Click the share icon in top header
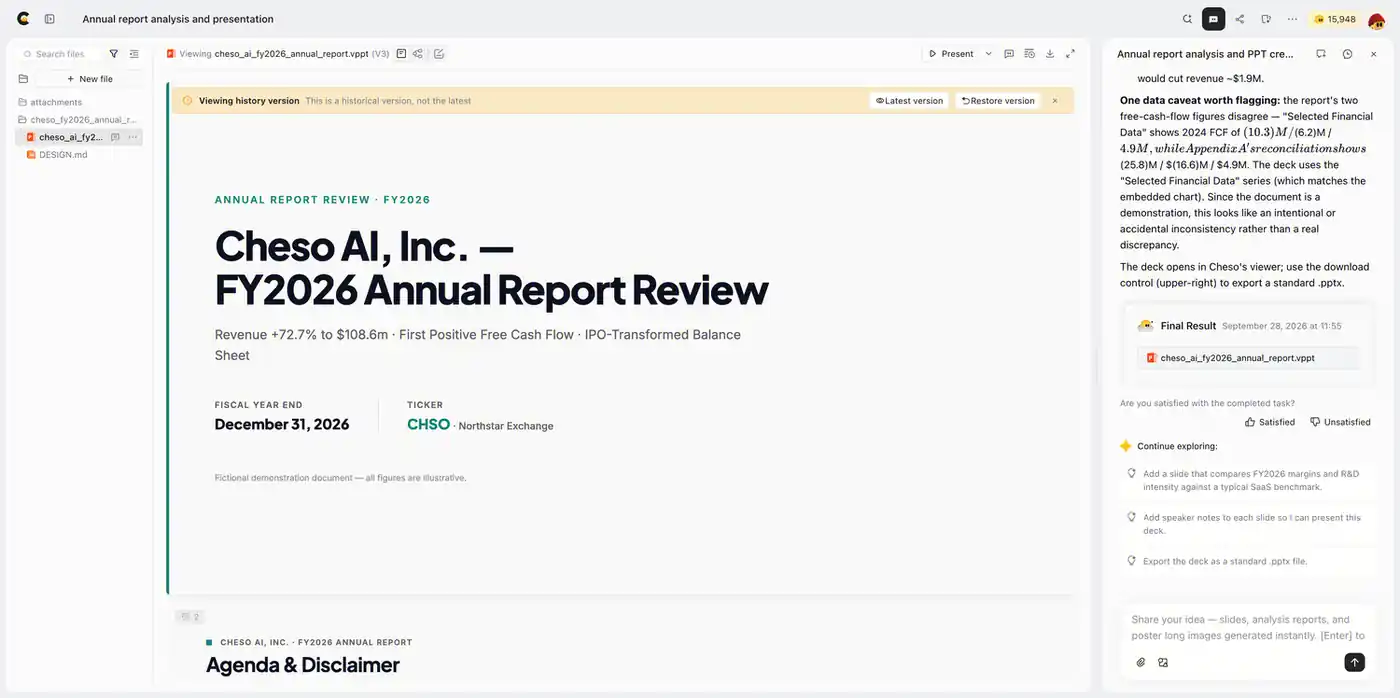The height and width of the screenshot is (698, 1400). pyautogui.click(x=1240, y=19)
